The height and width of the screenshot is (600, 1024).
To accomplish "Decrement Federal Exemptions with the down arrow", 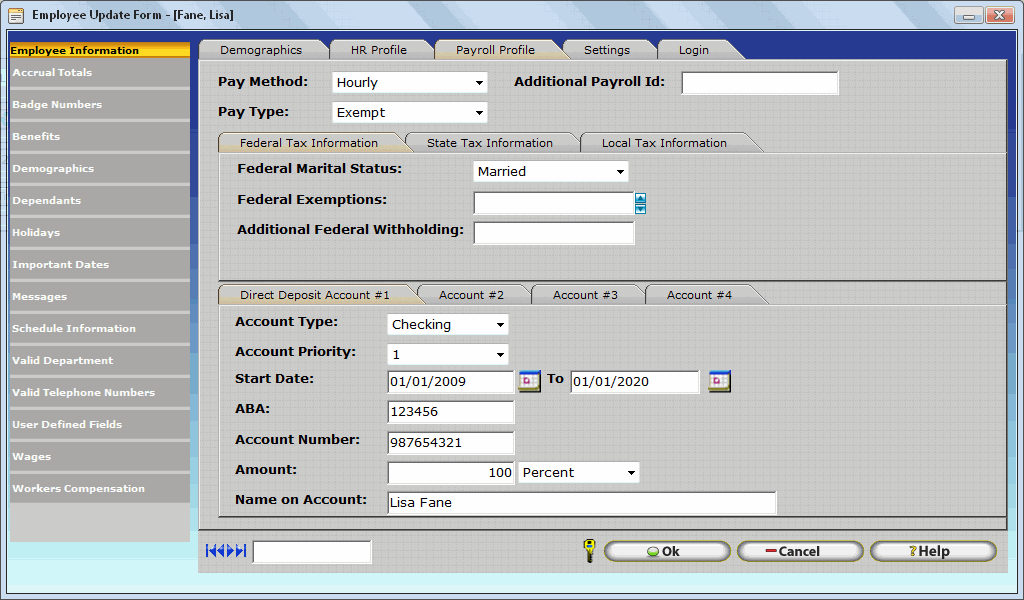I will click(x=641, y=208).
